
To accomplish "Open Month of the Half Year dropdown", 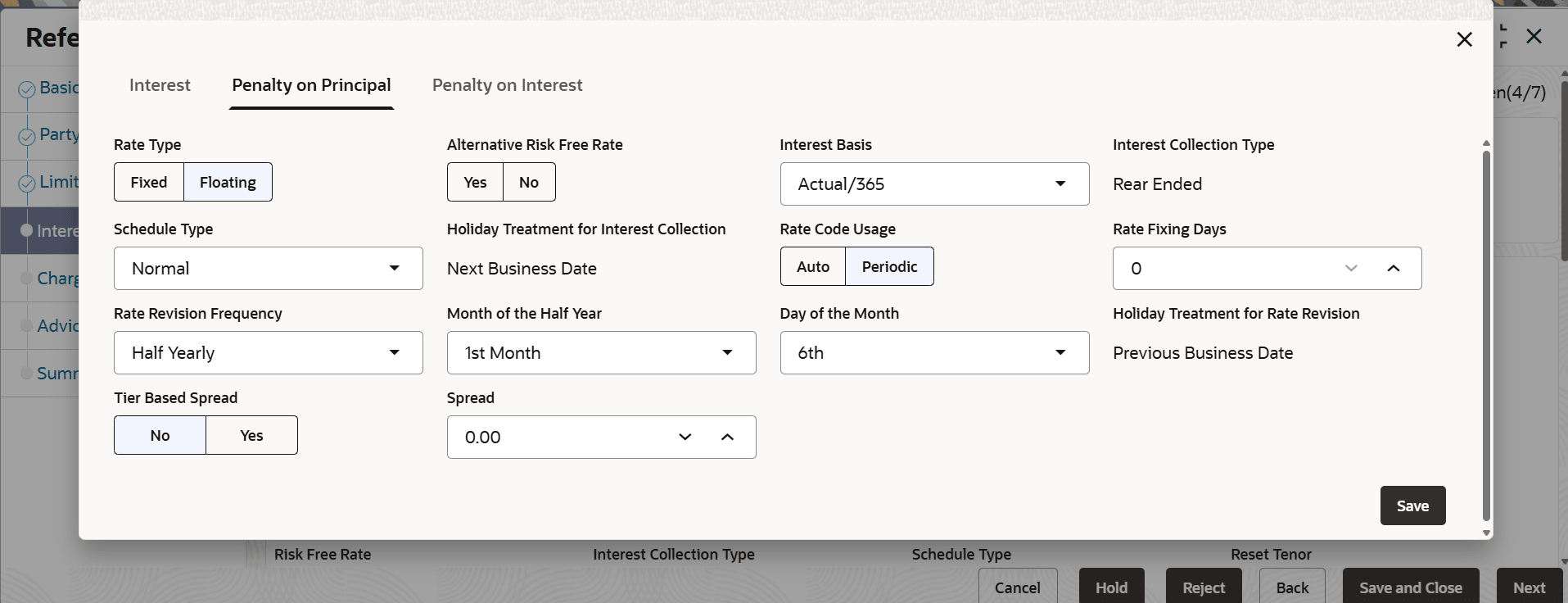I will click(601, 352).
